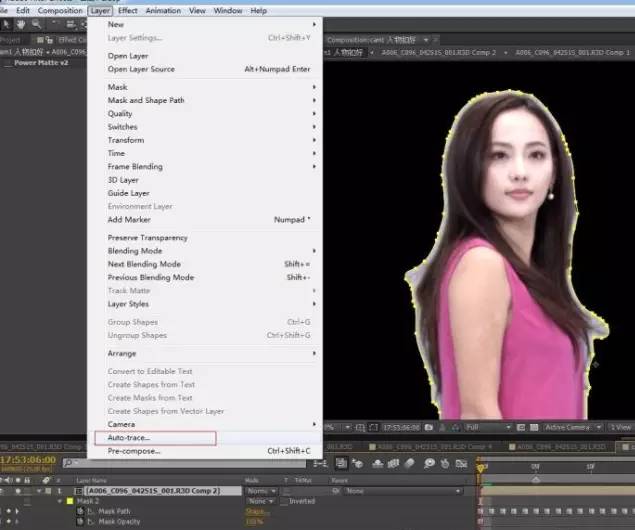Collapse layer 1 properties triangle

[x=39, y=491]
